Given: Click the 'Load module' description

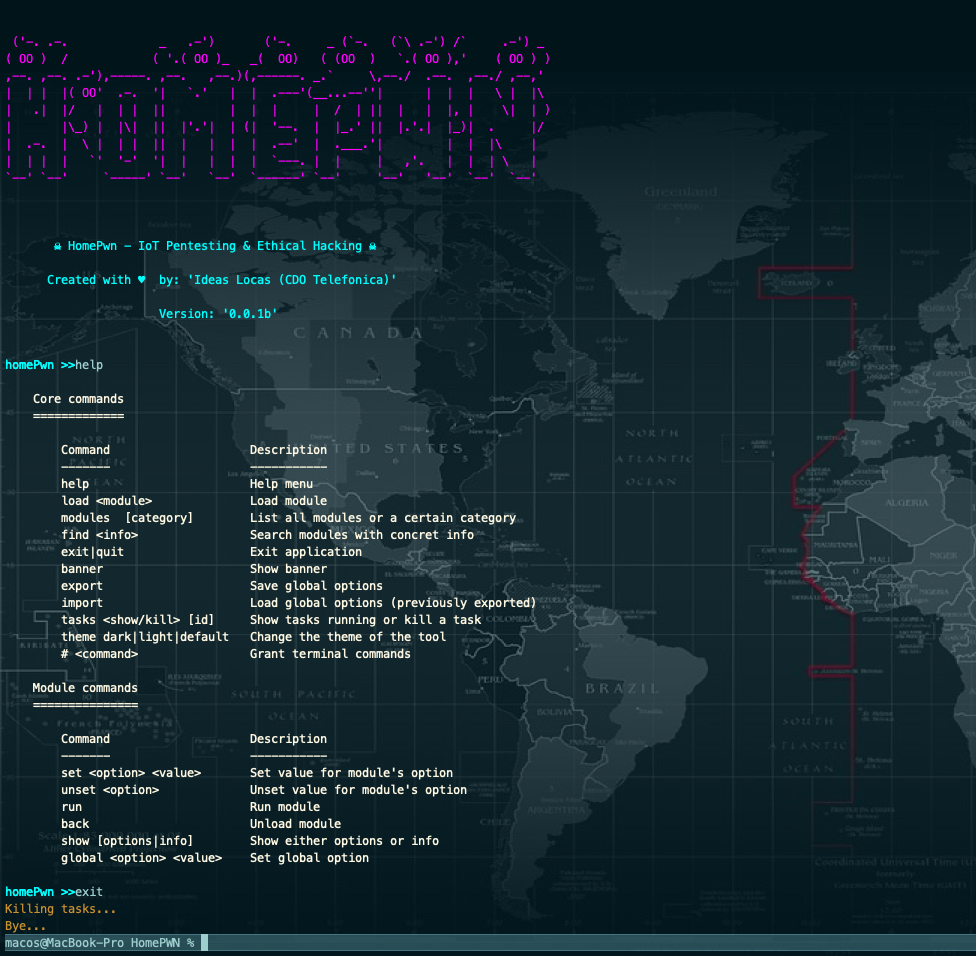Looking at the screenshot, I should pos(288,500).
